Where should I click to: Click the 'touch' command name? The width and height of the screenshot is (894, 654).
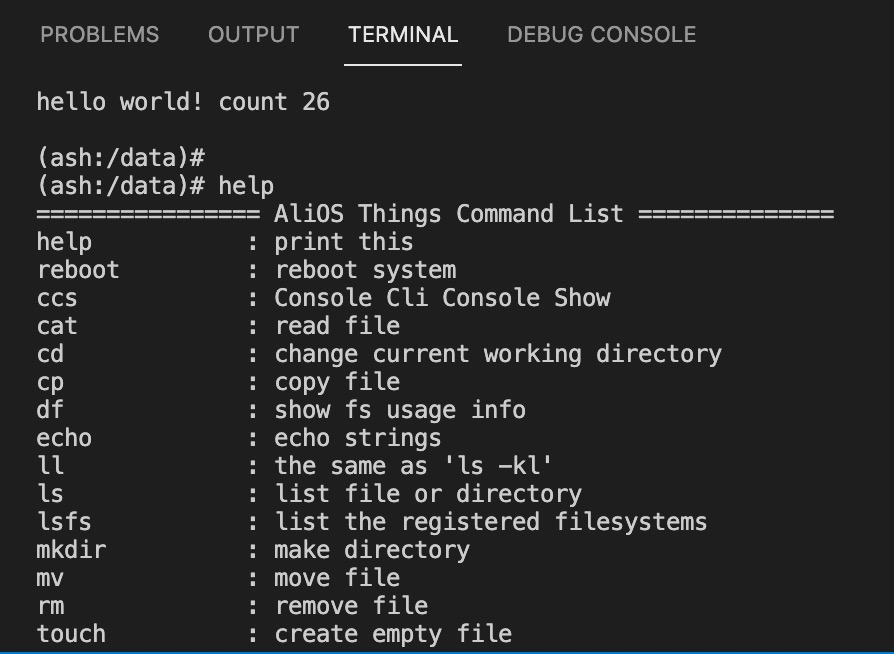71,634
